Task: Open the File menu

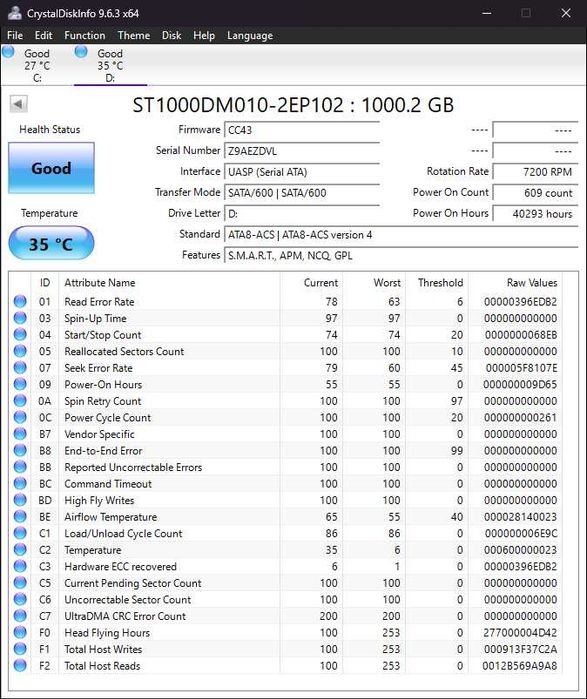Action: tap(15, 35)
